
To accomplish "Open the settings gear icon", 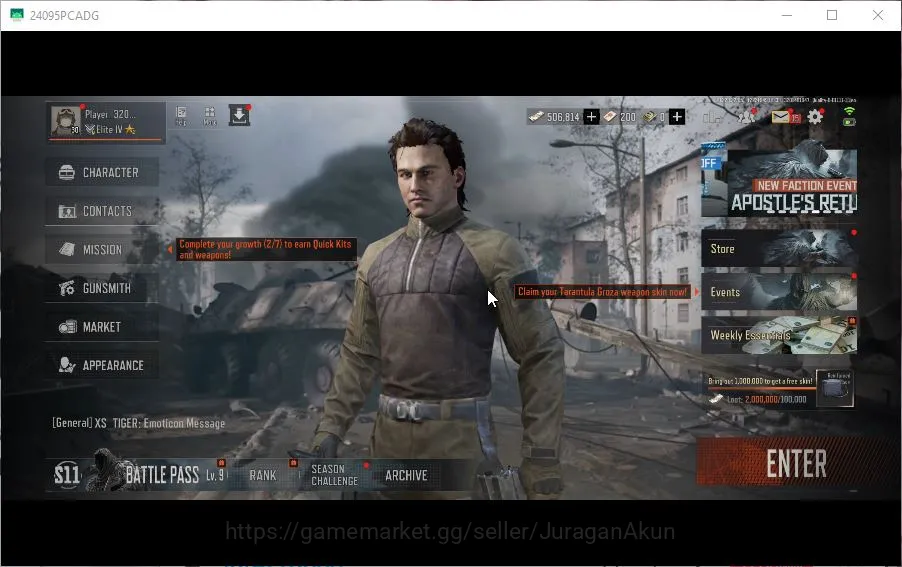I will [x=815, y=117].
